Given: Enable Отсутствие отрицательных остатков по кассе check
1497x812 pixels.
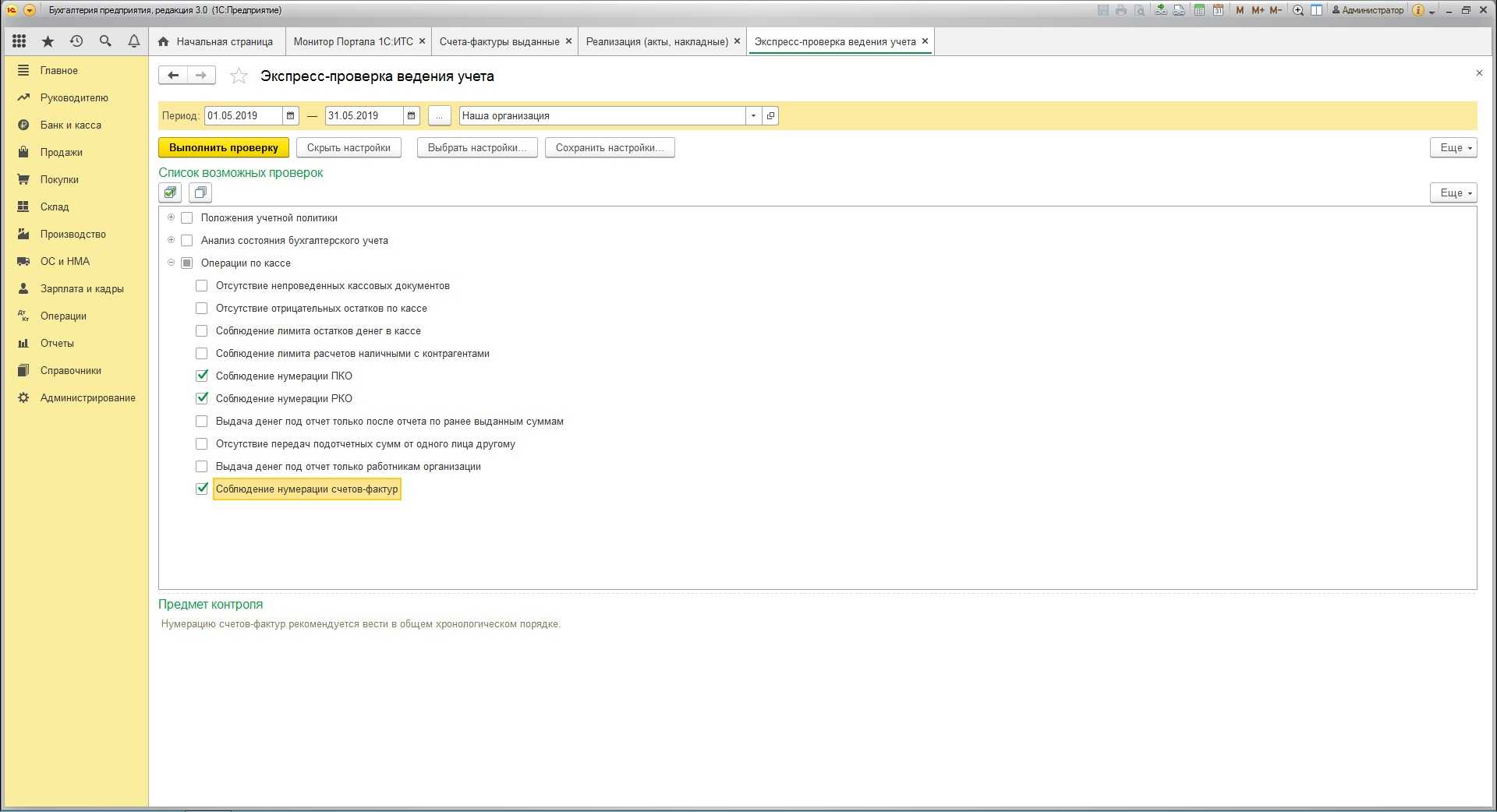Looking at the screenshot, I should click(x=202, y=309).
